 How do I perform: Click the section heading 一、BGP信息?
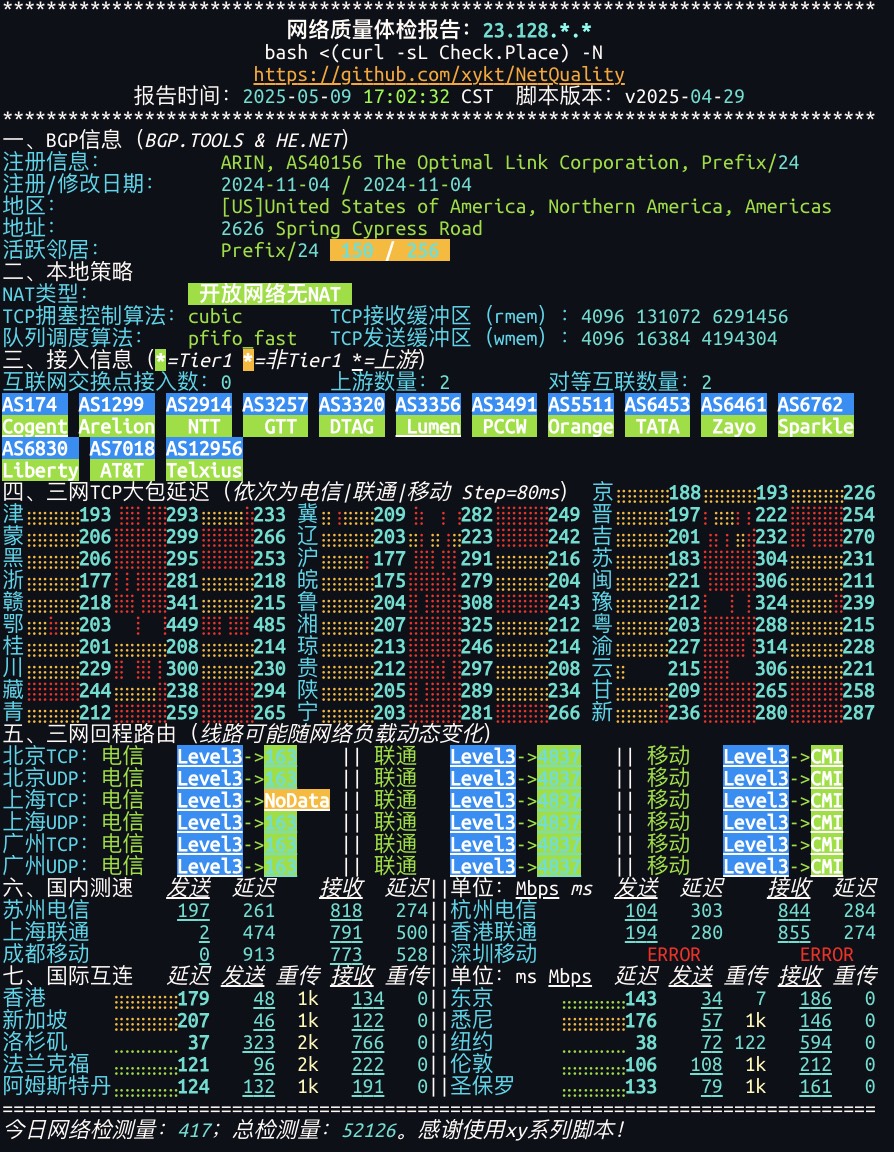click(62, 140)
